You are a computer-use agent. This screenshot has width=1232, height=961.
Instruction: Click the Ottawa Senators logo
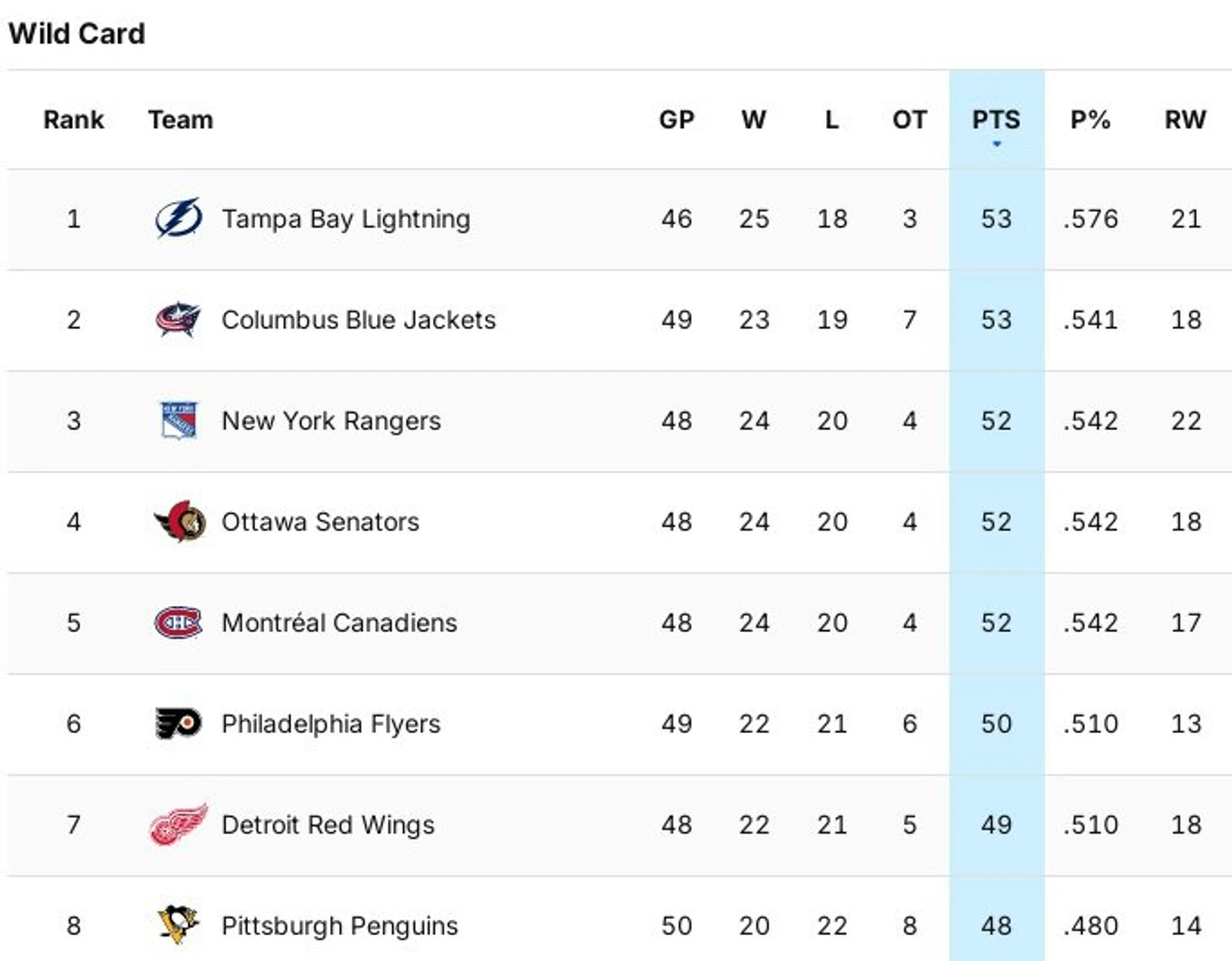pos(180,521)
